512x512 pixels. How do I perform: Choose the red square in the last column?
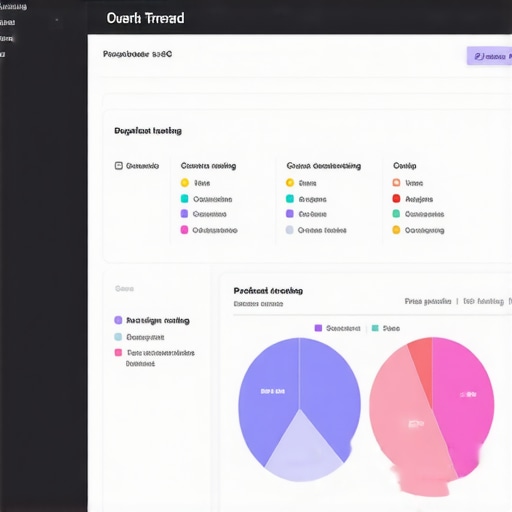396,199
